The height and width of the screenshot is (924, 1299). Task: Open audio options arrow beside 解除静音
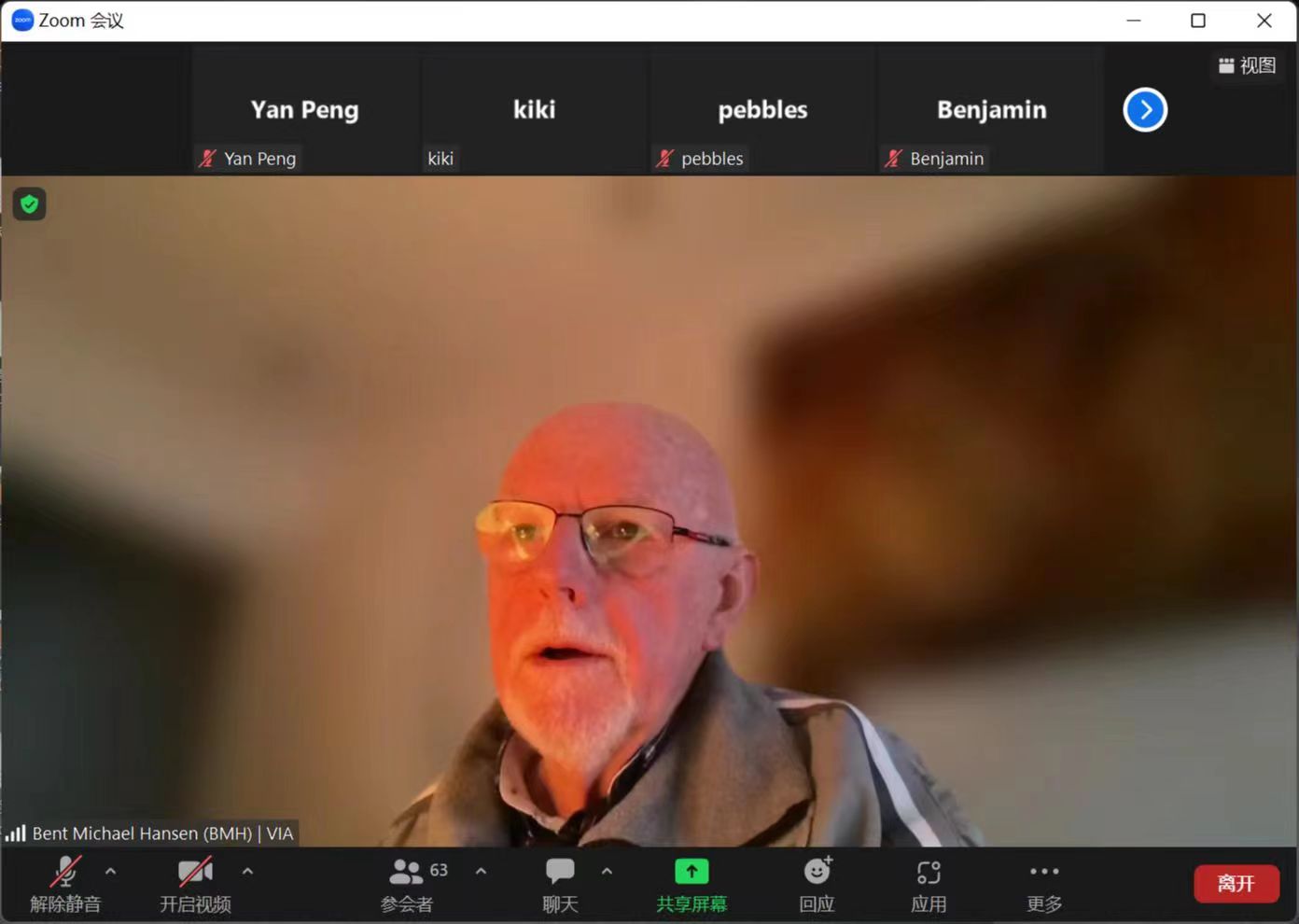tap(111, 871)
